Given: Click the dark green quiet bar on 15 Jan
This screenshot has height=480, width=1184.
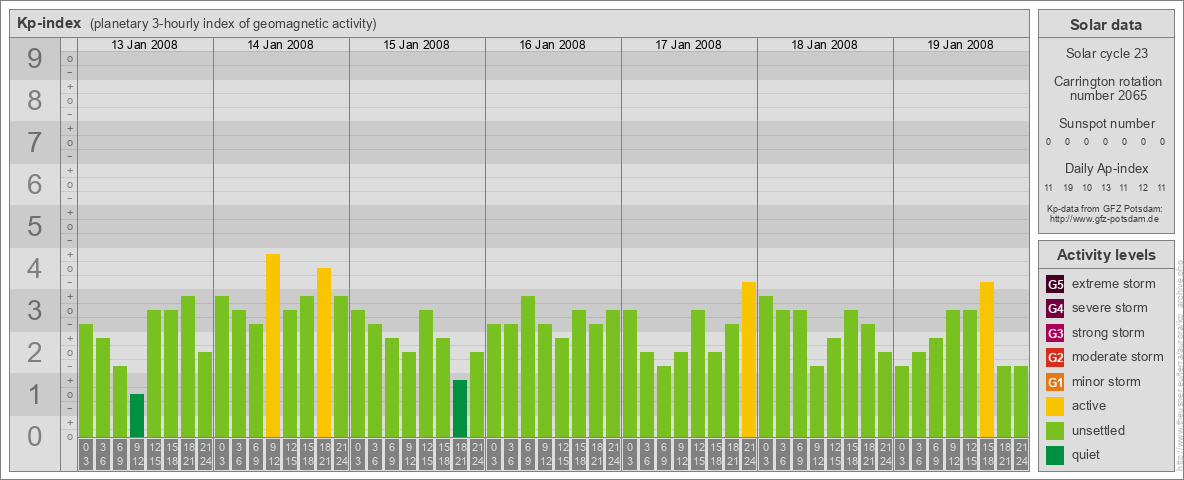Looking at the screenshot, I should (460, 409).
